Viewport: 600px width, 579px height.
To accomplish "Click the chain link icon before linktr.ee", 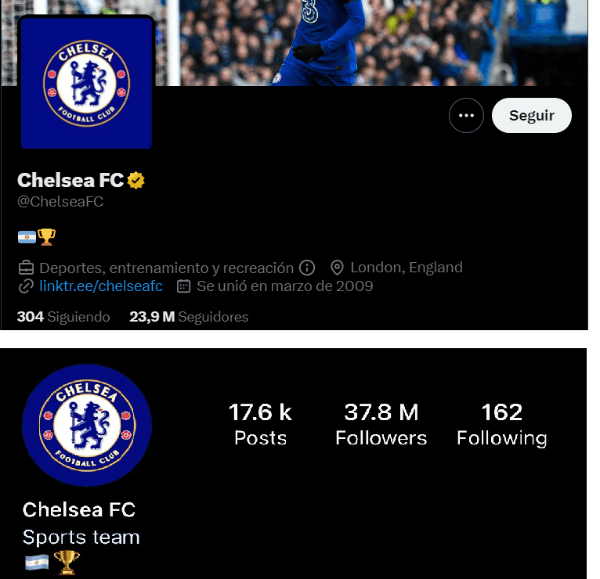I will pos(26,286).
